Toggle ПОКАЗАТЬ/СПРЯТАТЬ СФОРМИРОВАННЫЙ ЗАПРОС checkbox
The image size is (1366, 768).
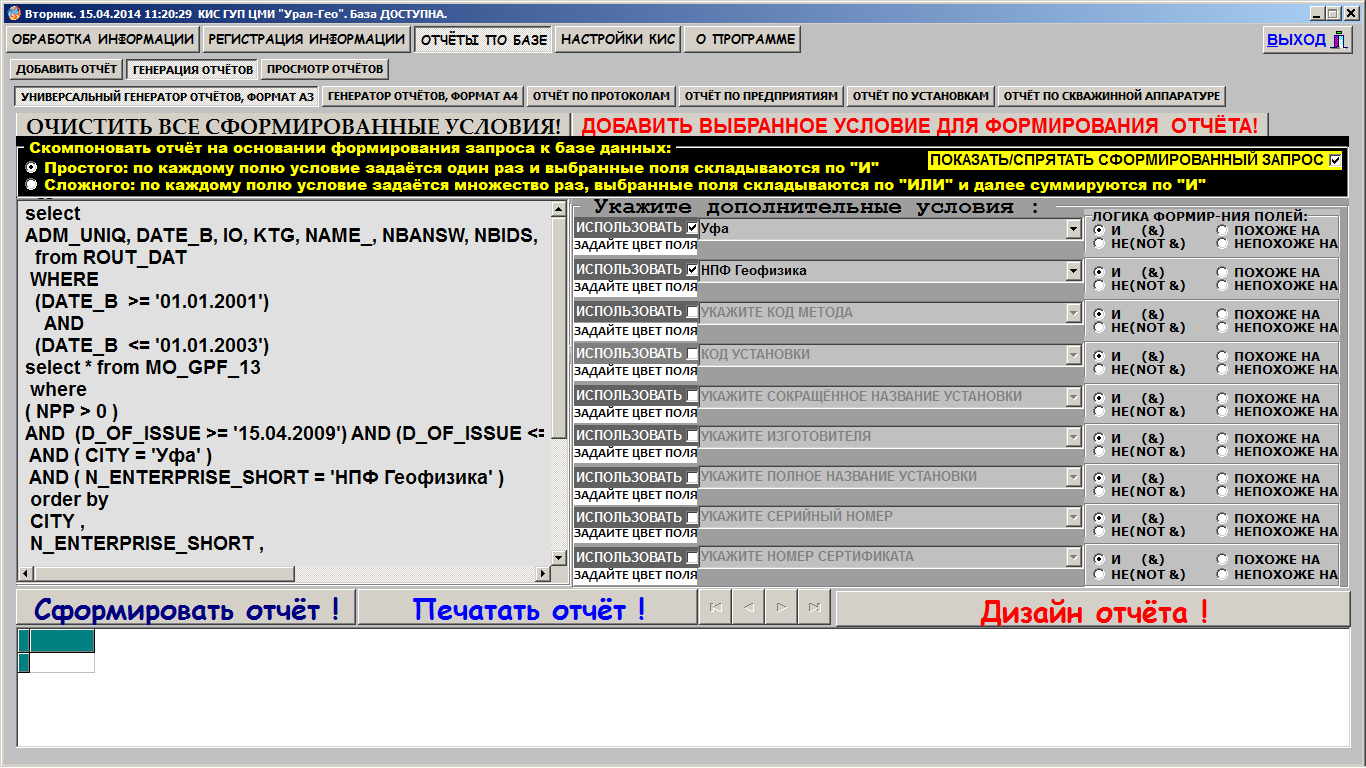1335,160
